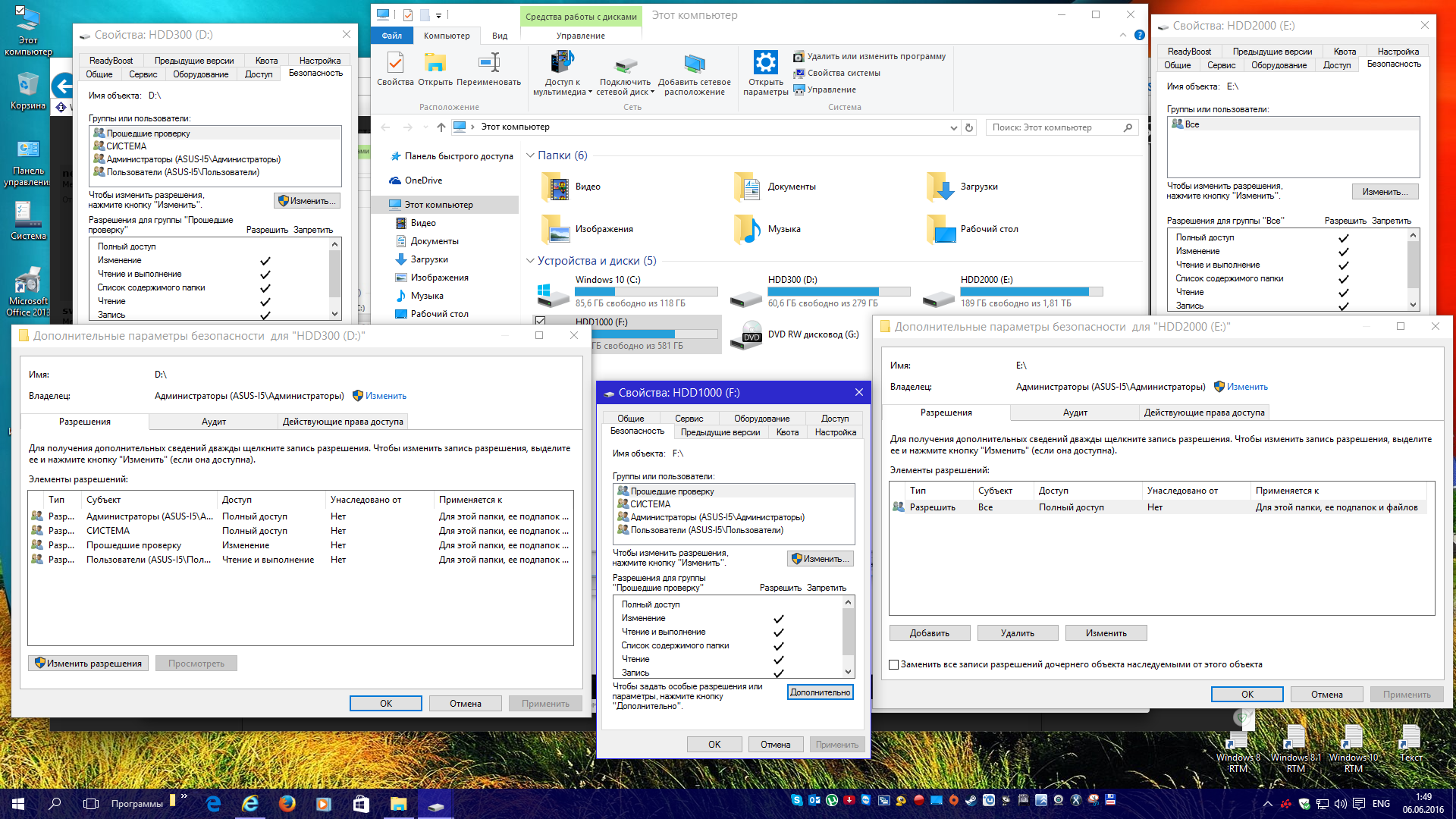Open the Изображения folder in Папки
1456x819 pixels.
pos(588,229)
